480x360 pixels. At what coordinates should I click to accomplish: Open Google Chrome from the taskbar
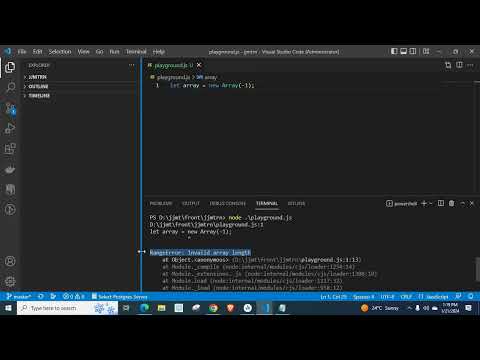pos(213,308)
